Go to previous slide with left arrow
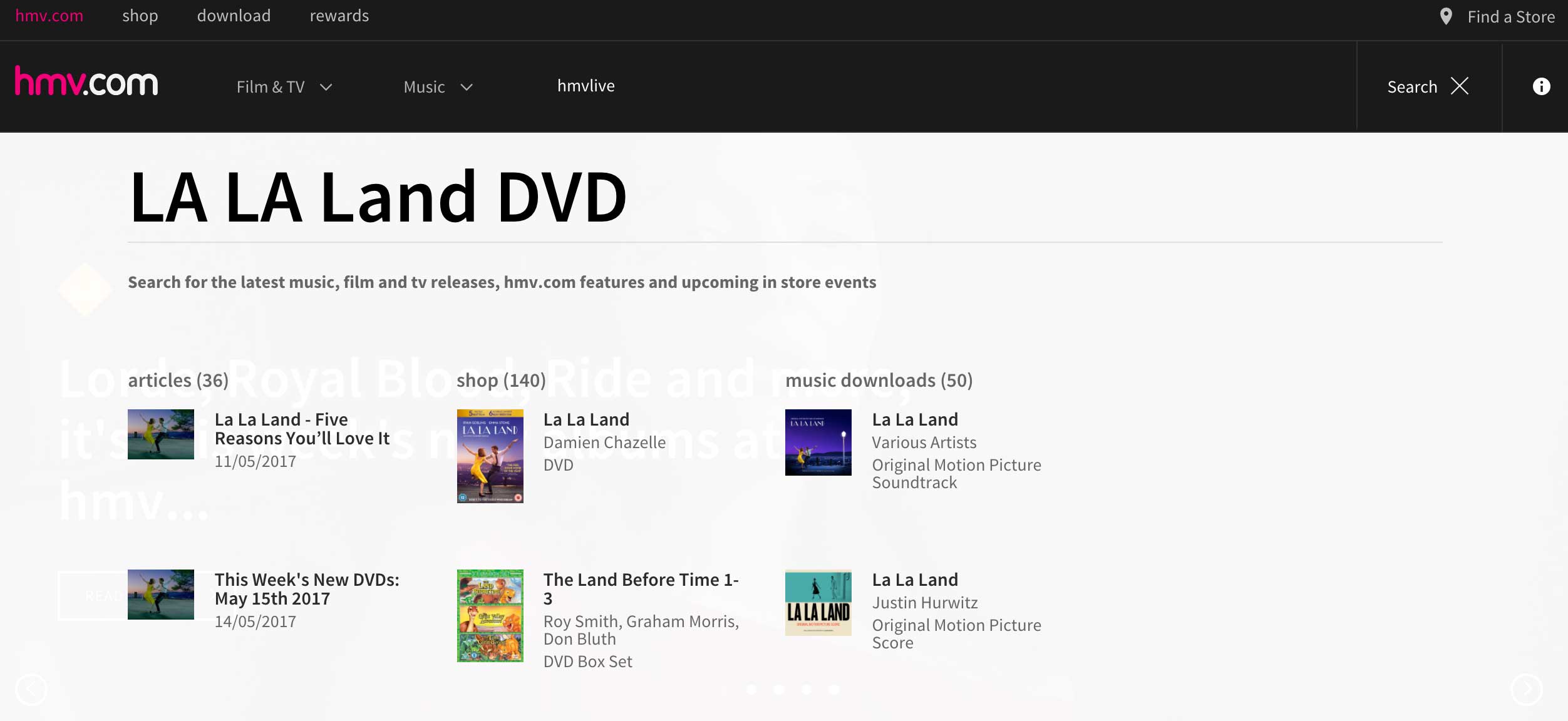 coord(31,690)
